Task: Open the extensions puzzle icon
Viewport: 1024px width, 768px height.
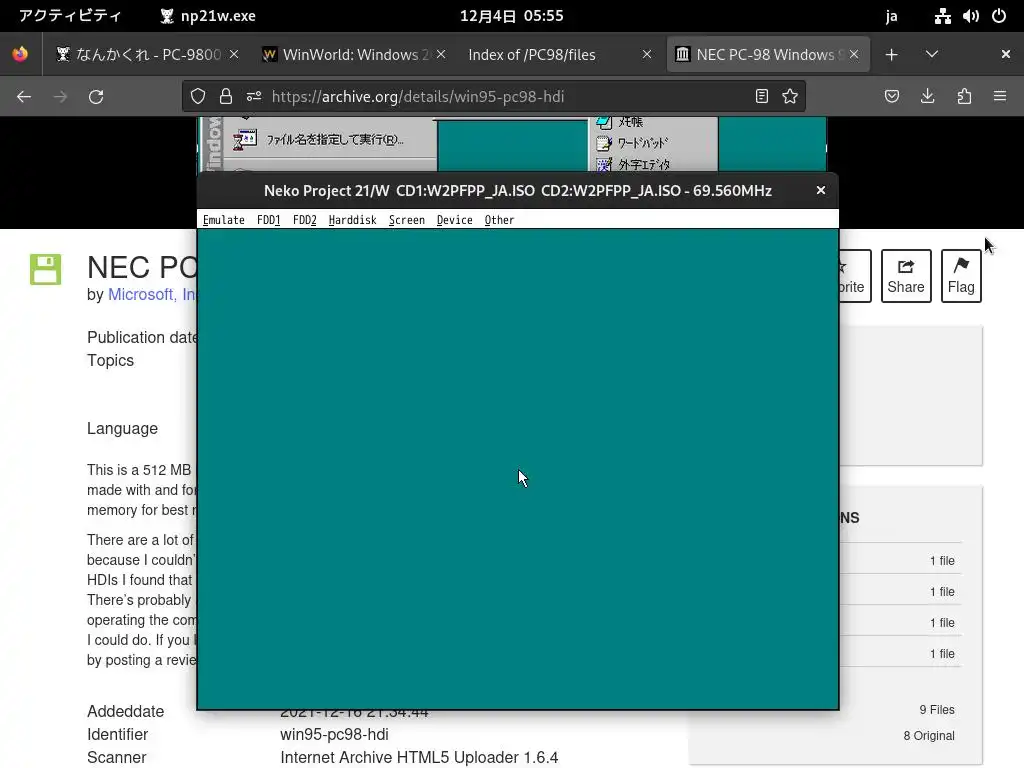Action: (x=964, y=97)
